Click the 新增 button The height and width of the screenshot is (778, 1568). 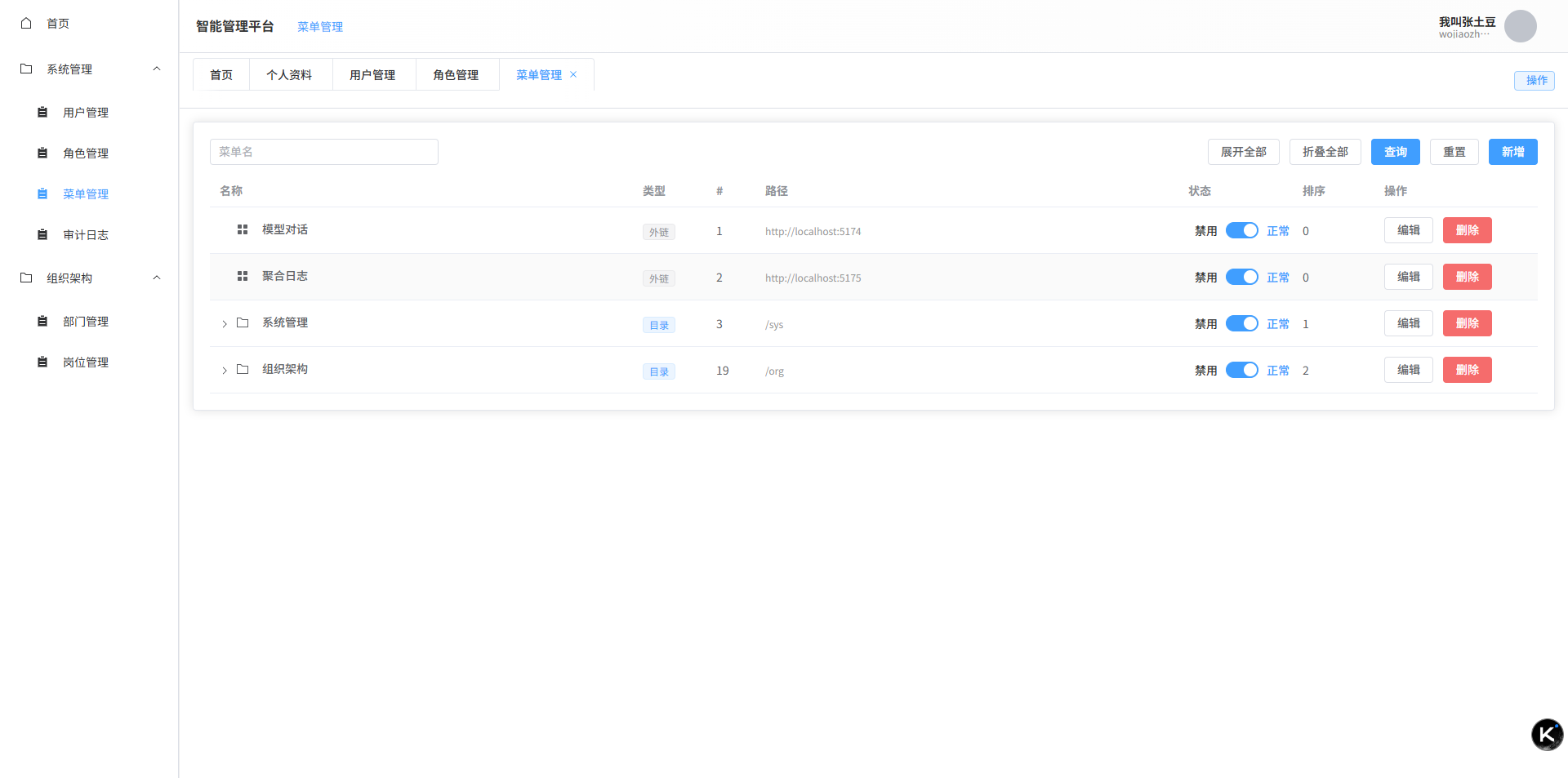(1513, 152)
